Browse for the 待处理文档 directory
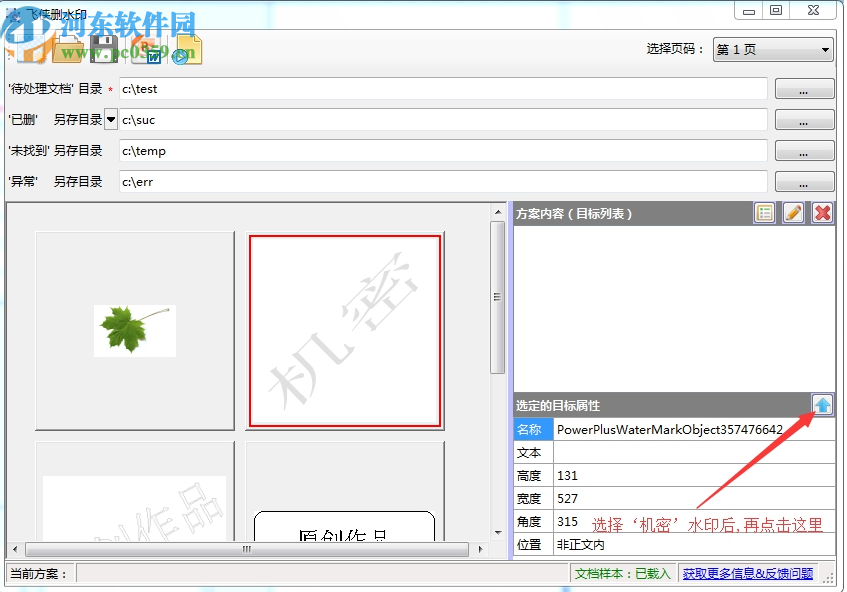The width and height of the screenshot is (847, 592). click(x=804, y=89)
